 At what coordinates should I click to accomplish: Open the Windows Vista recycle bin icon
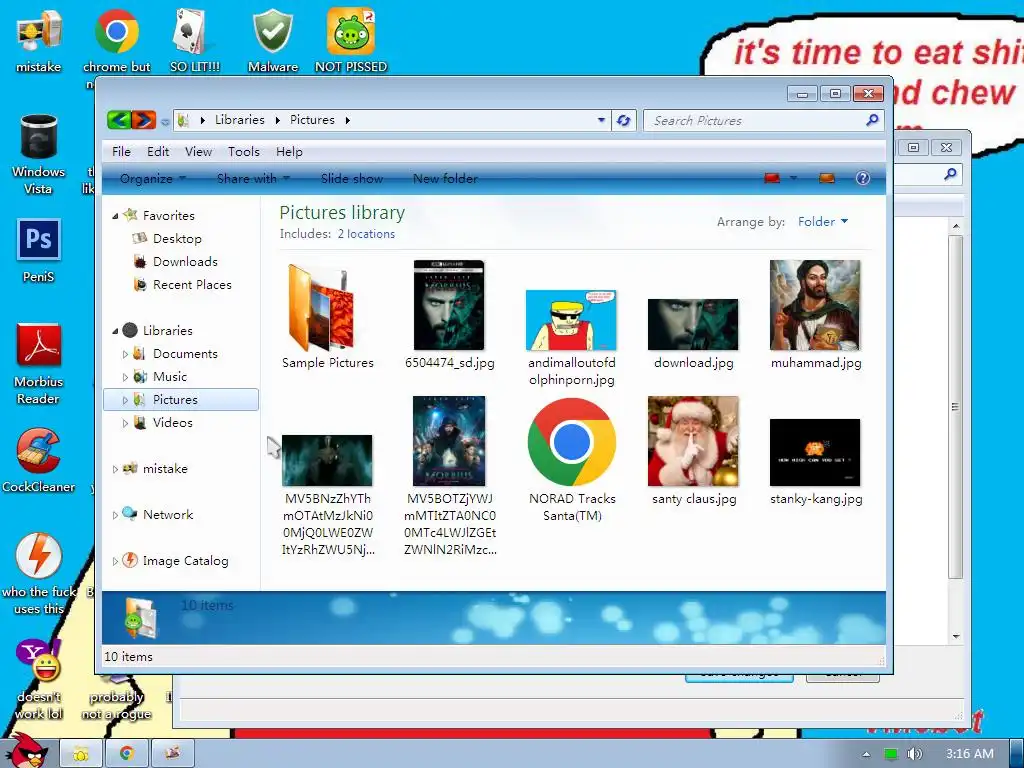point(39,154)
